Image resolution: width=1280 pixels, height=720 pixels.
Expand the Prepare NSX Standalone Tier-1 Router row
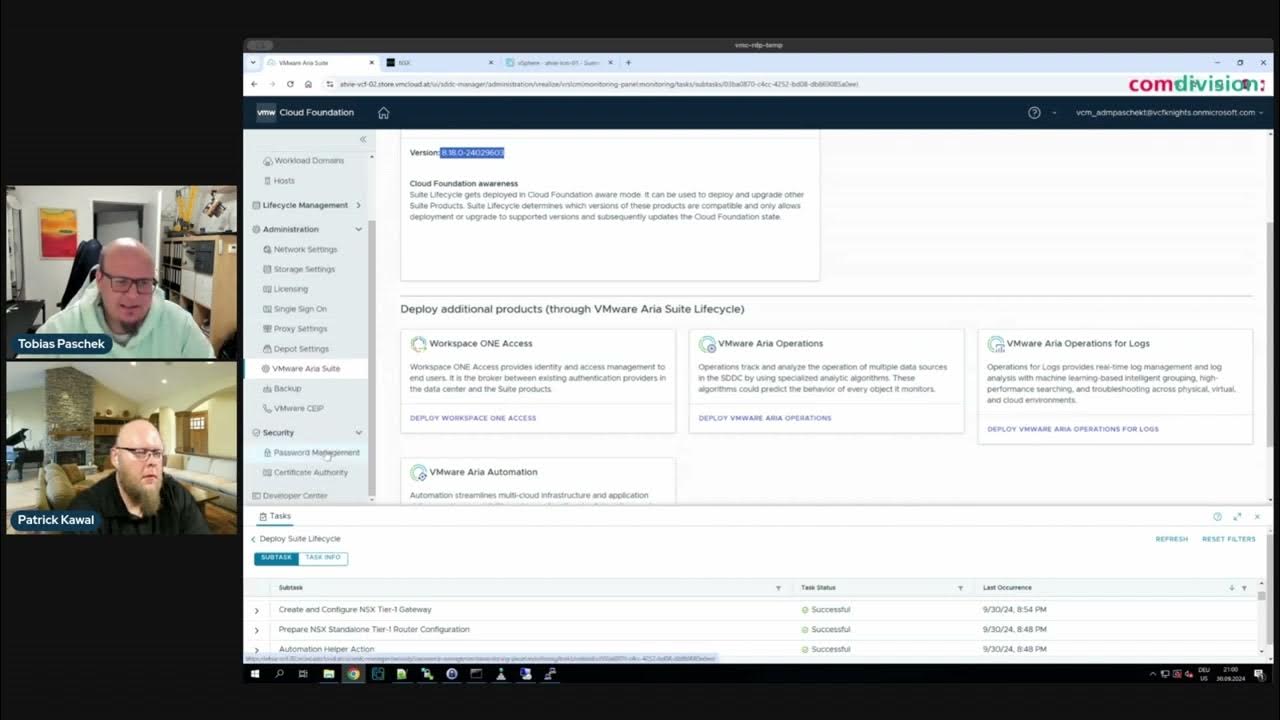pos(257,630)
